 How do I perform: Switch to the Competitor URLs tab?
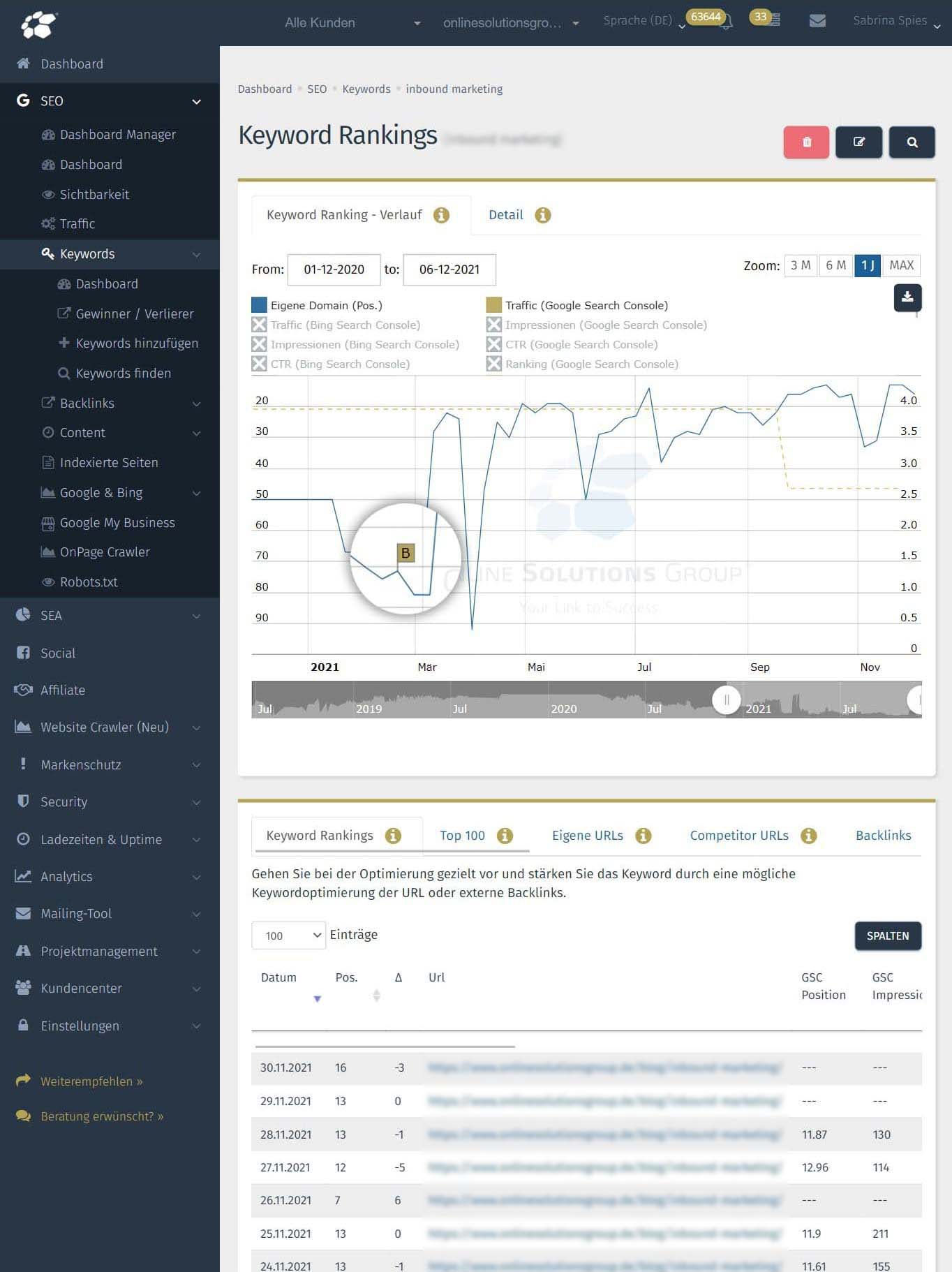tap(739, 836)
